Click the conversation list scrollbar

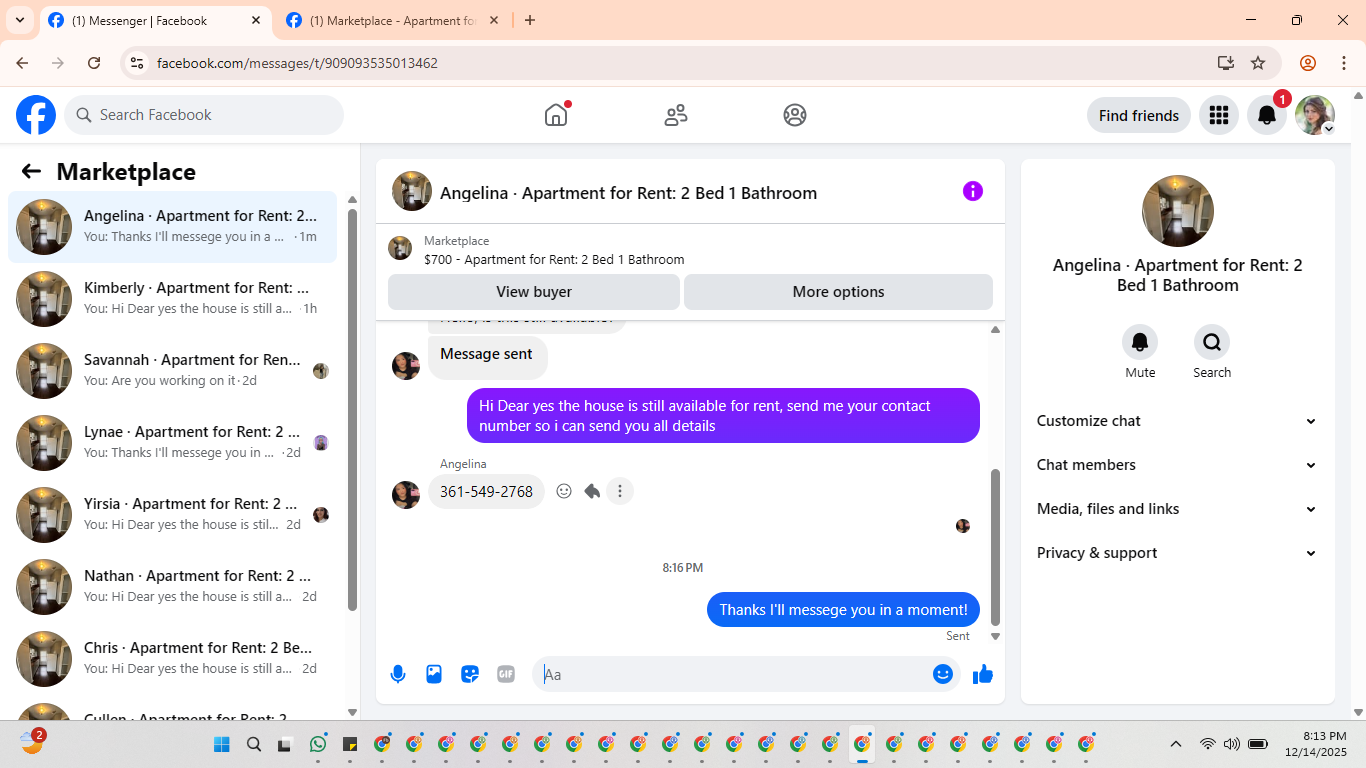tap(352, 408)
